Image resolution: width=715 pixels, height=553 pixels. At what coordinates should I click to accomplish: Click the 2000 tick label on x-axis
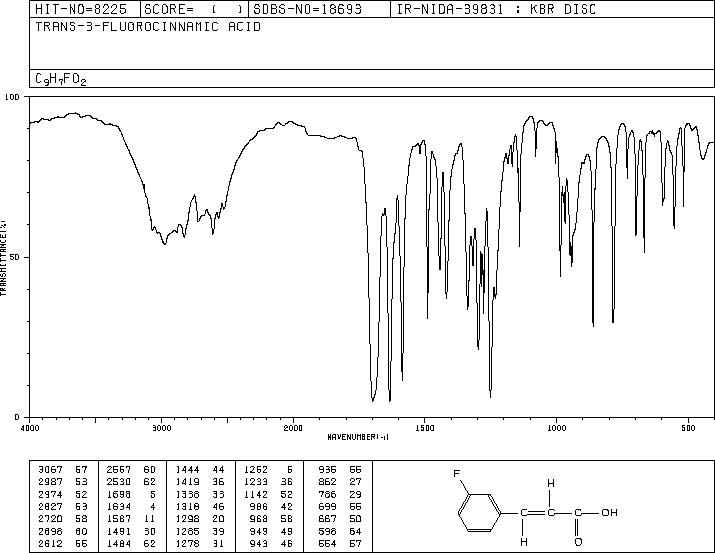293,428
